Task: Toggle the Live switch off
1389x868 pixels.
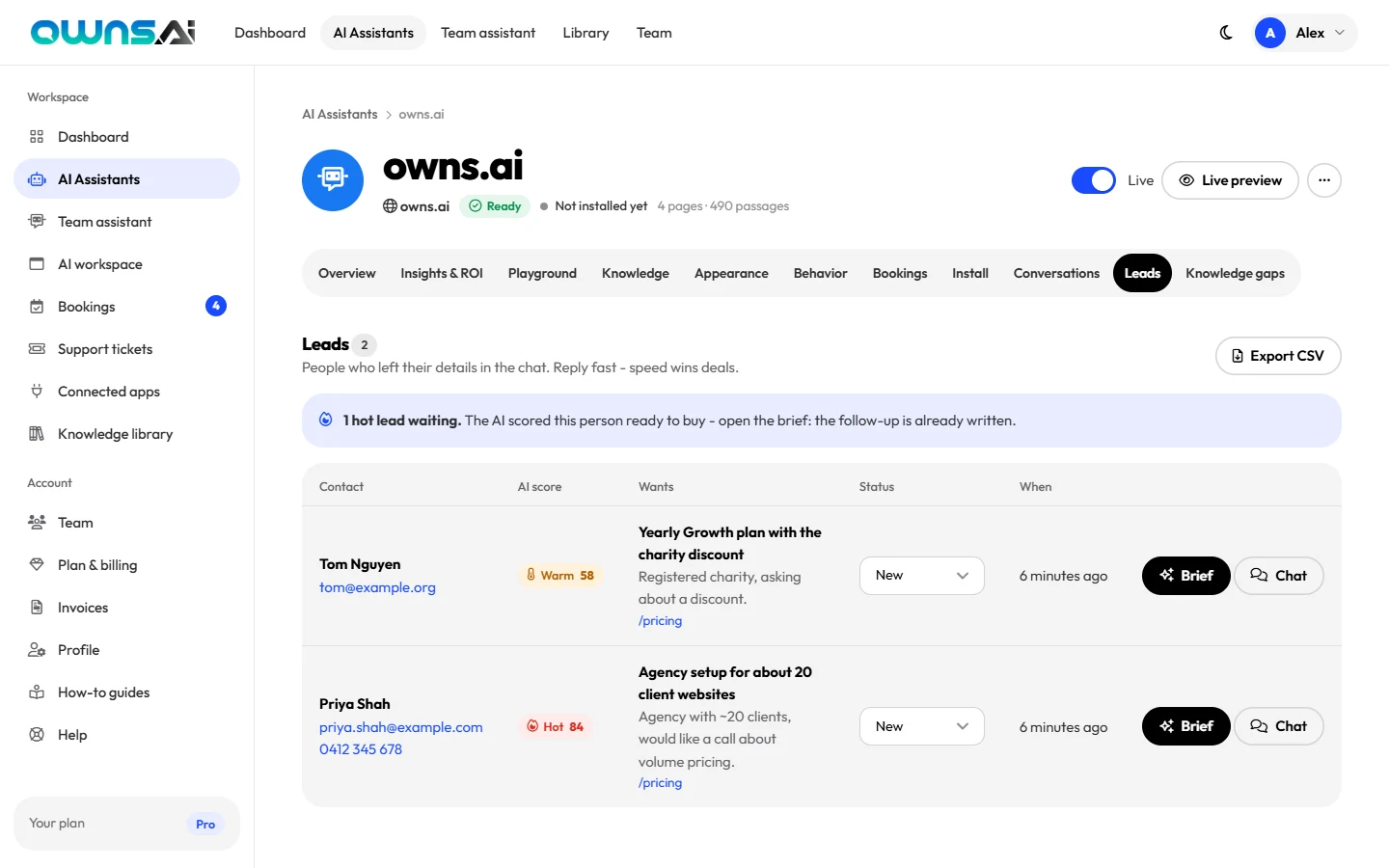Action: tap(1094, 180)
